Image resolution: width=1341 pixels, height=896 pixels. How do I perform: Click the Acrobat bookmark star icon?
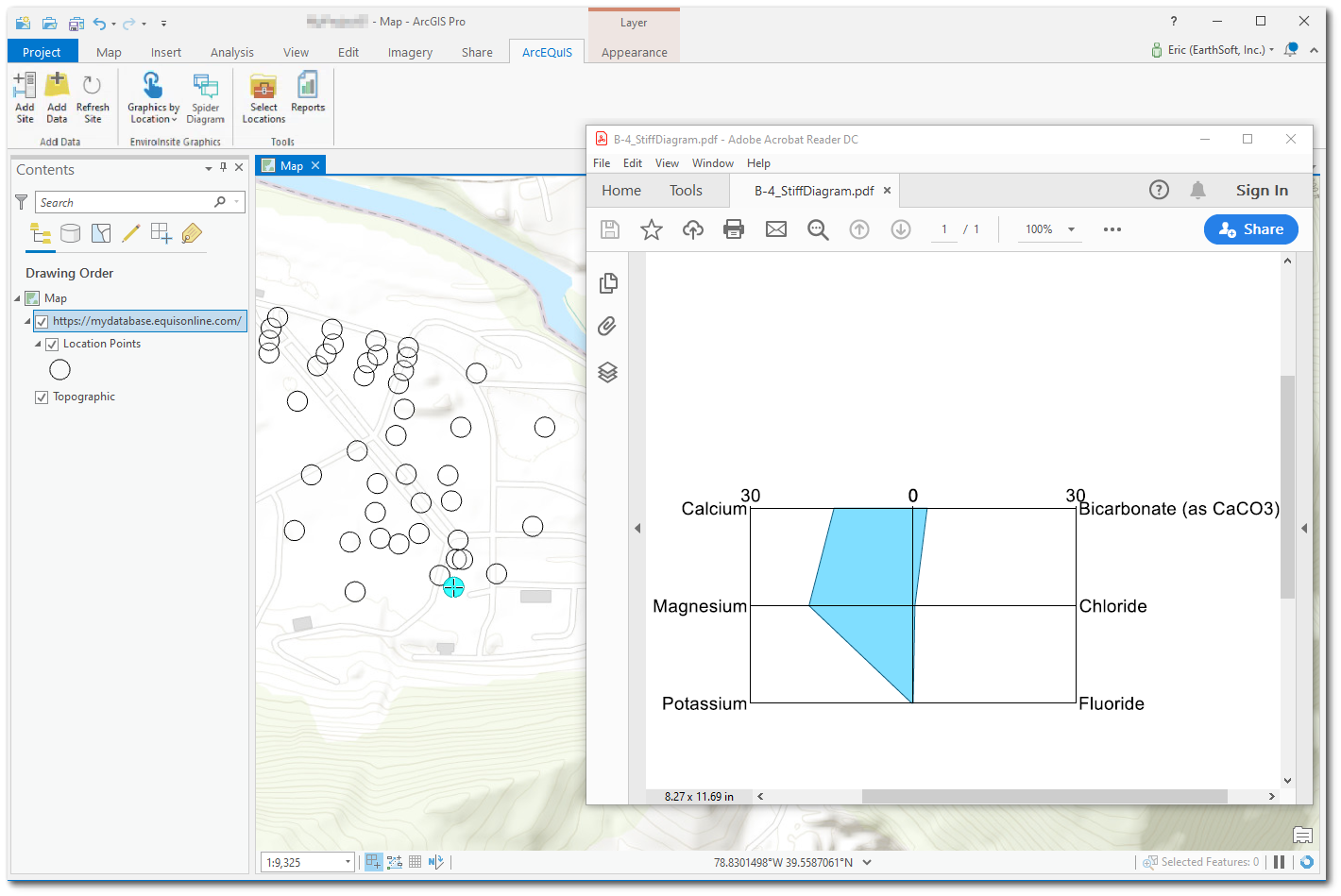(652, 229)
